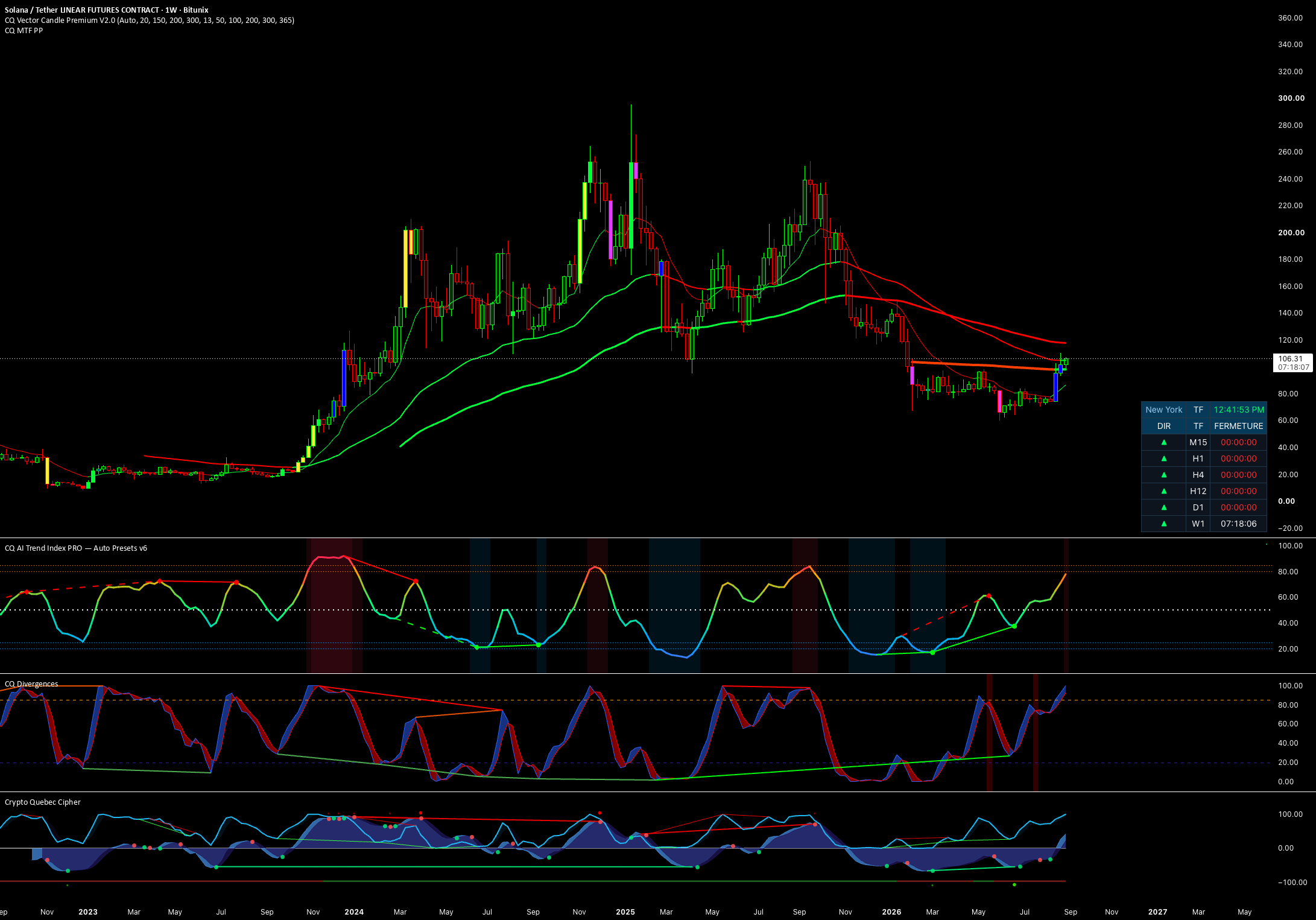
Task: Click the 2026 label on the time axis
Action: pyautogui.click(x=891, y=912)
